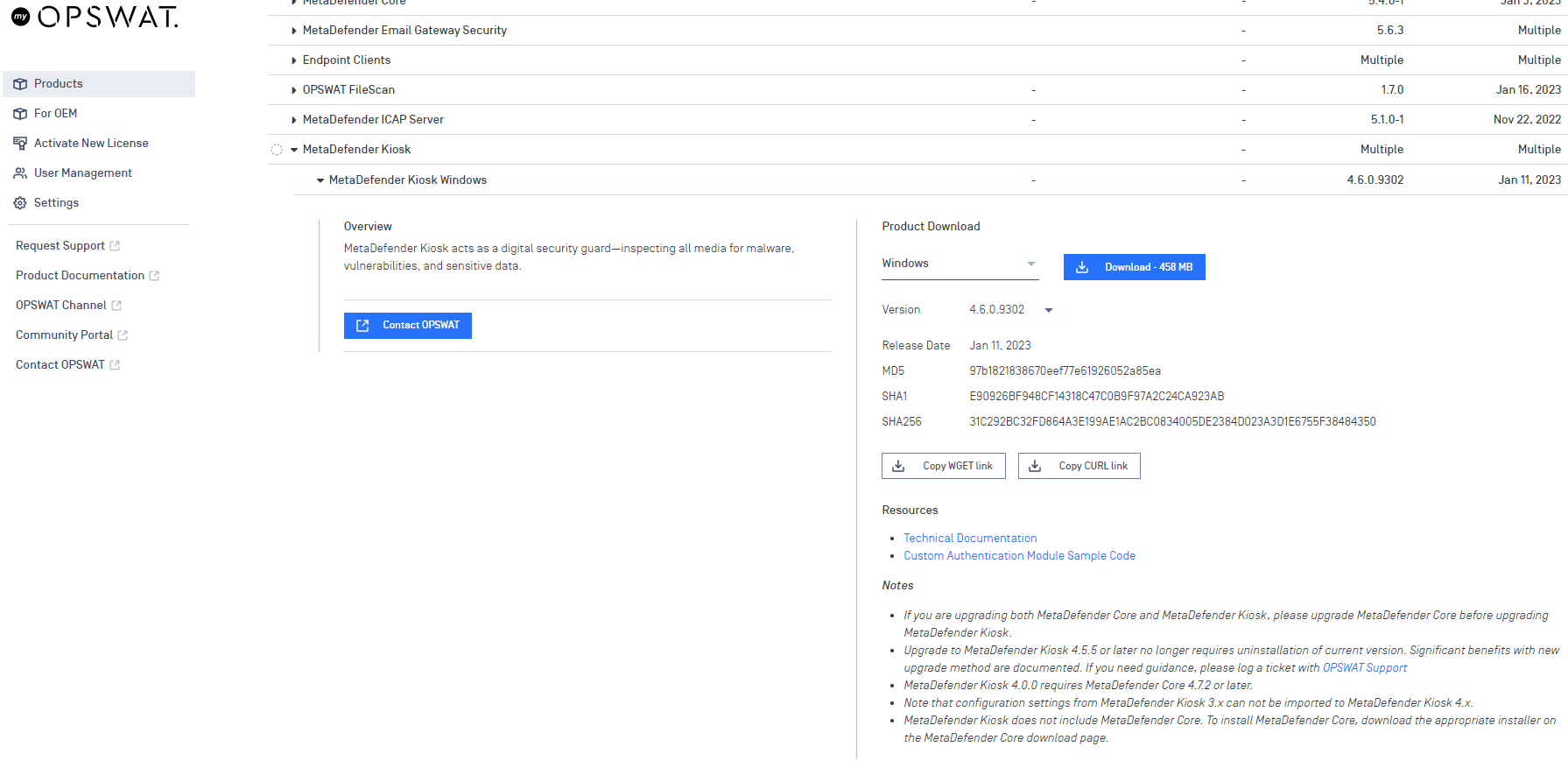Click the Products box icon in sidebar
This screenshot has height=761, width=1568.
[x=20, y=84]
